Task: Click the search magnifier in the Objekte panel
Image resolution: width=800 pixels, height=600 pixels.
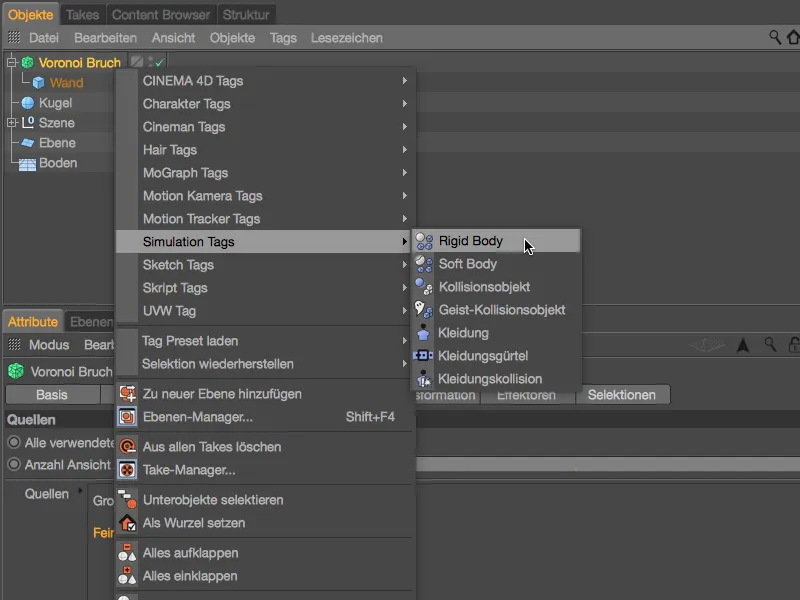Action: (x=775, y=38)
